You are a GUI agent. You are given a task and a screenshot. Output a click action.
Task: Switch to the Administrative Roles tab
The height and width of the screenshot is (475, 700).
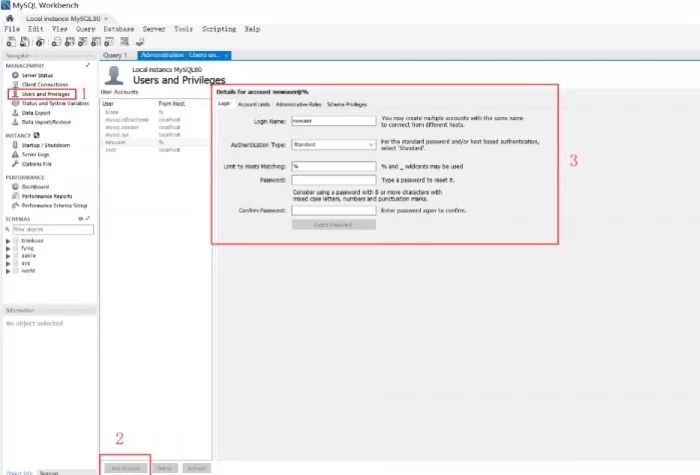pos(299,104)
